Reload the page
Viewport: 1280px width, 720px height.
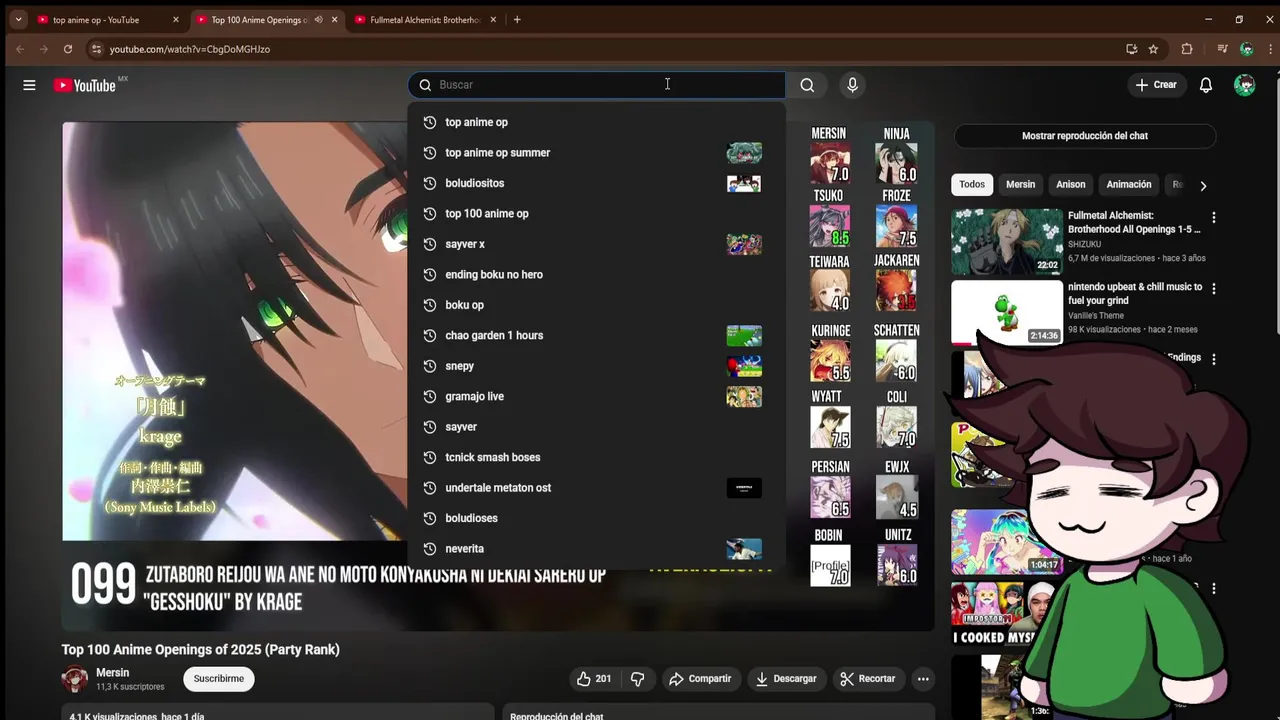pyautogui.click(x=68, y=49)
